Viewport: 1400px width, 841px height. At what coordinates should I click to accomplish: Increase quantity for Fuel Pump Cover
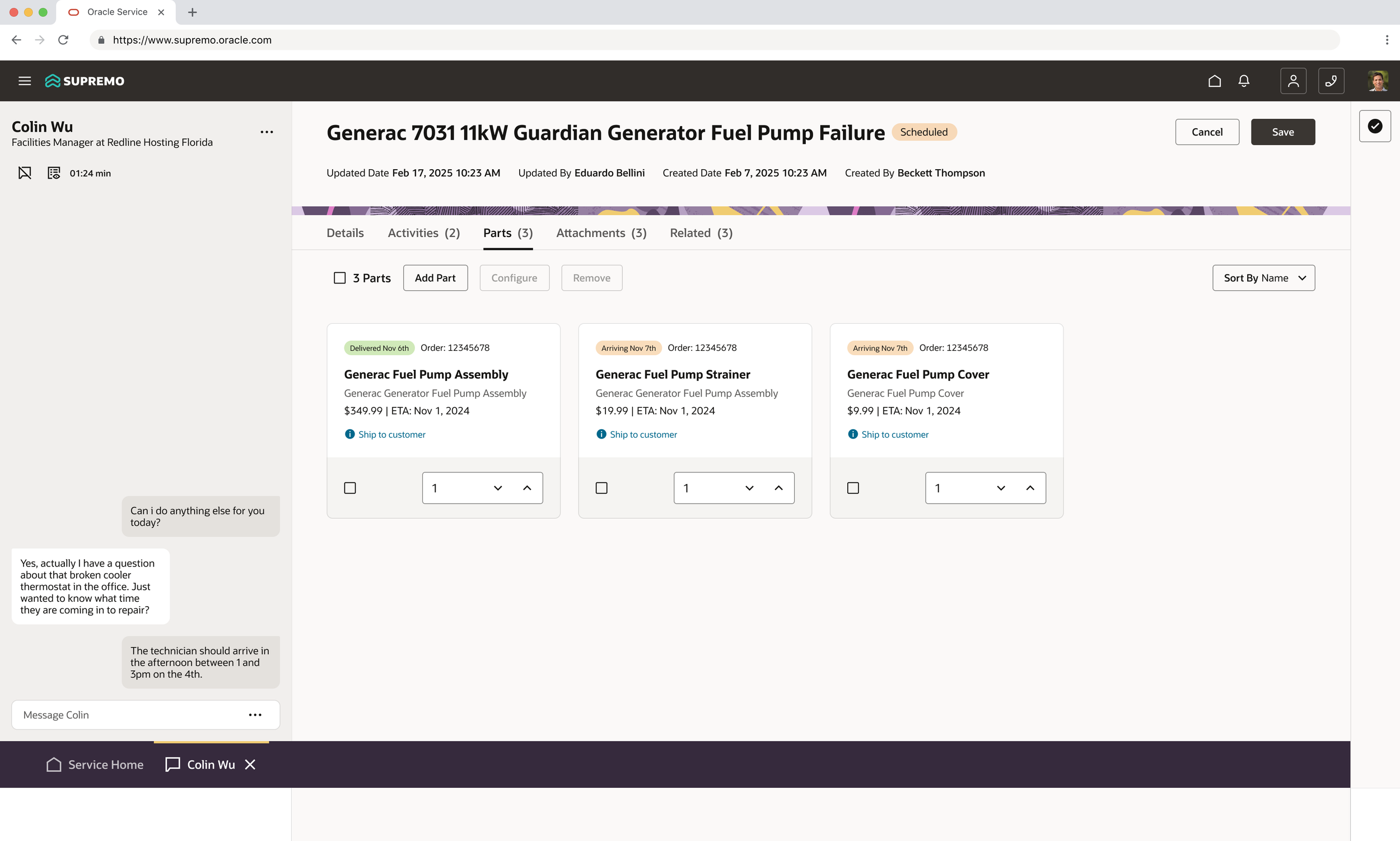[1030, 488]
